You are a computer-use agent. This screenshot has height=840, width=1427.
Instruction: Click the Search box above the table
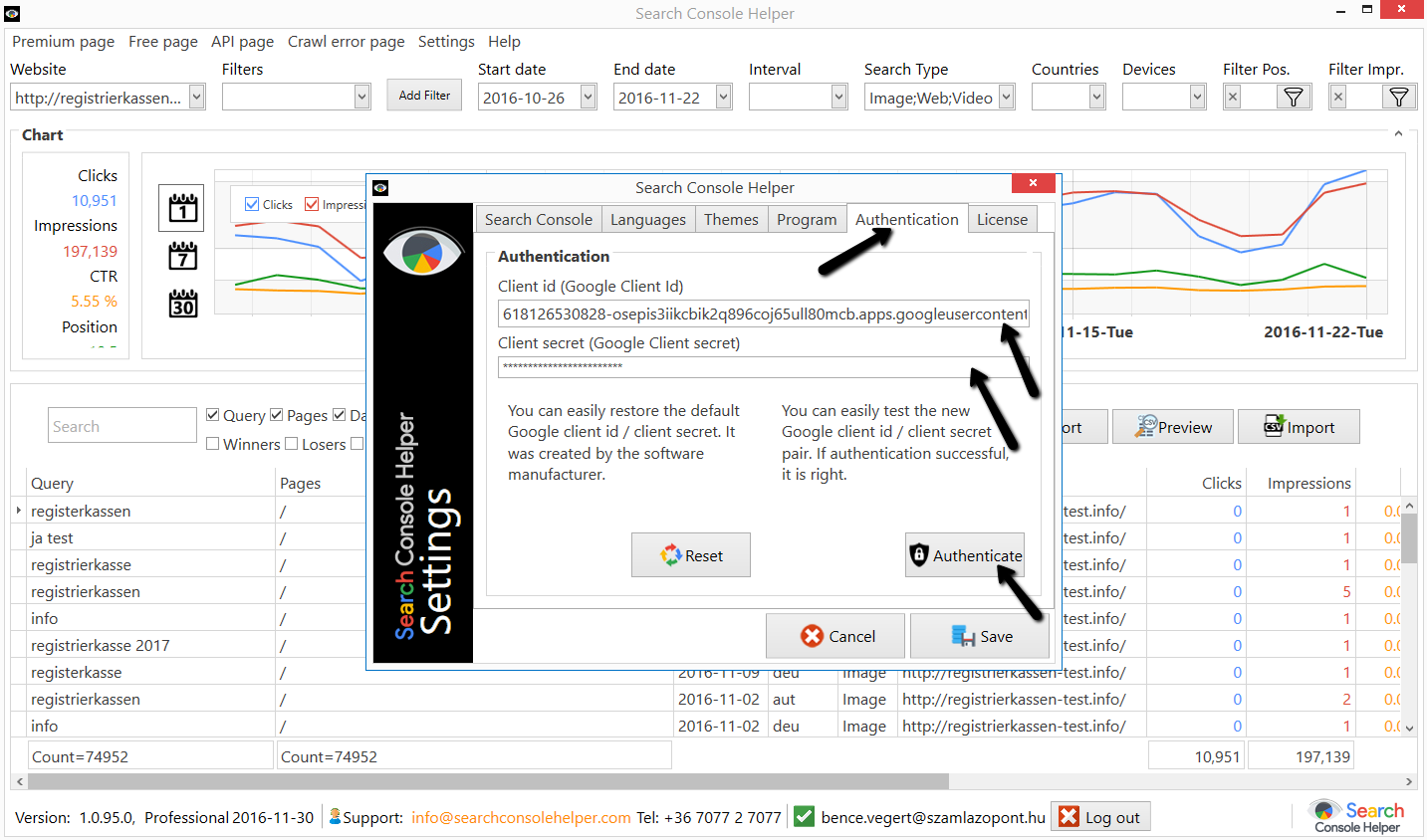coord(122,426)
